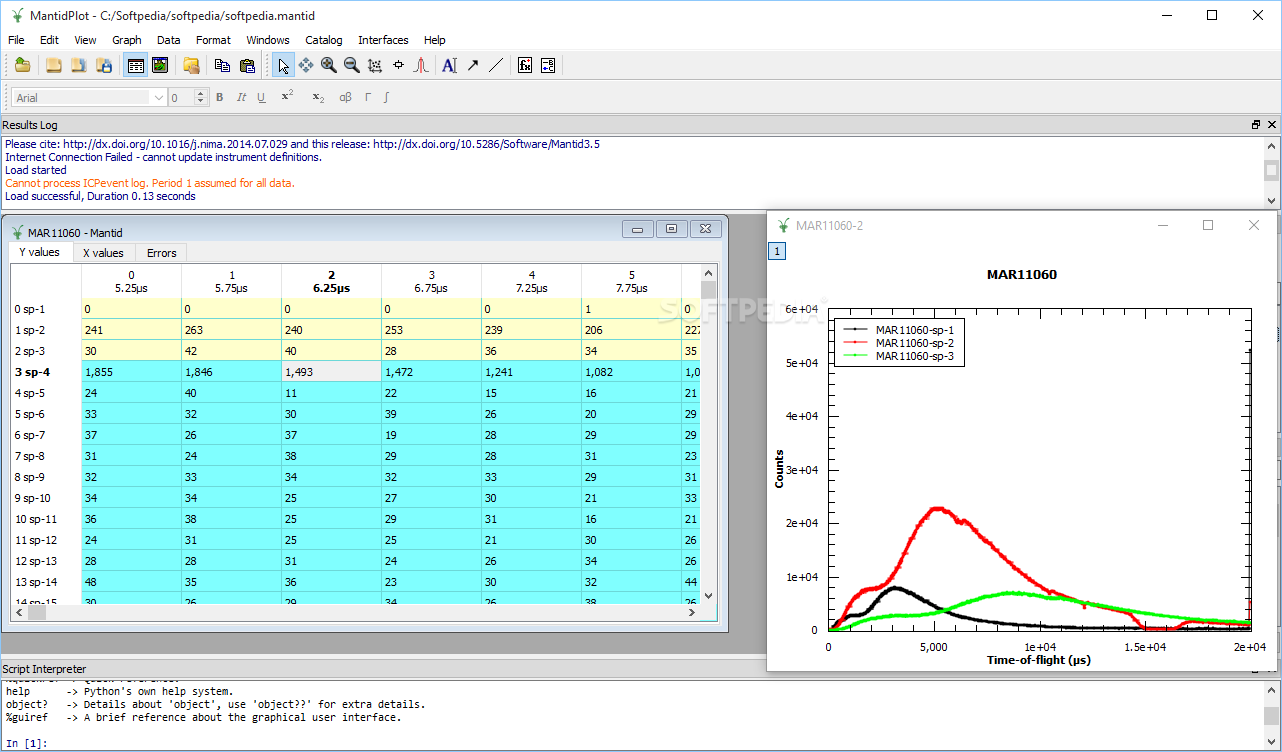Click the MAR11060 graph title
This screenshot has height=752, width=1282.
[1021, 275]
